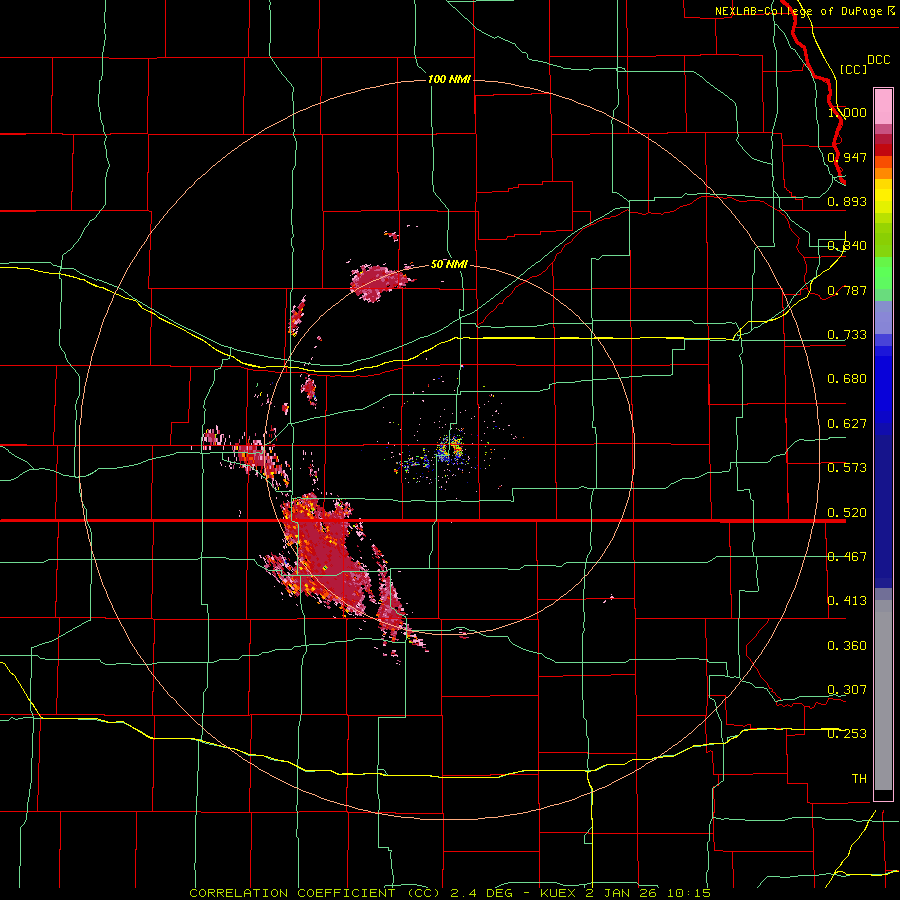Image resolution: width=900 pixels, height=900 pixels.
Task: Click the CORRELATION COEFFICIENT (CC) caption text
Action: [315, 893]
